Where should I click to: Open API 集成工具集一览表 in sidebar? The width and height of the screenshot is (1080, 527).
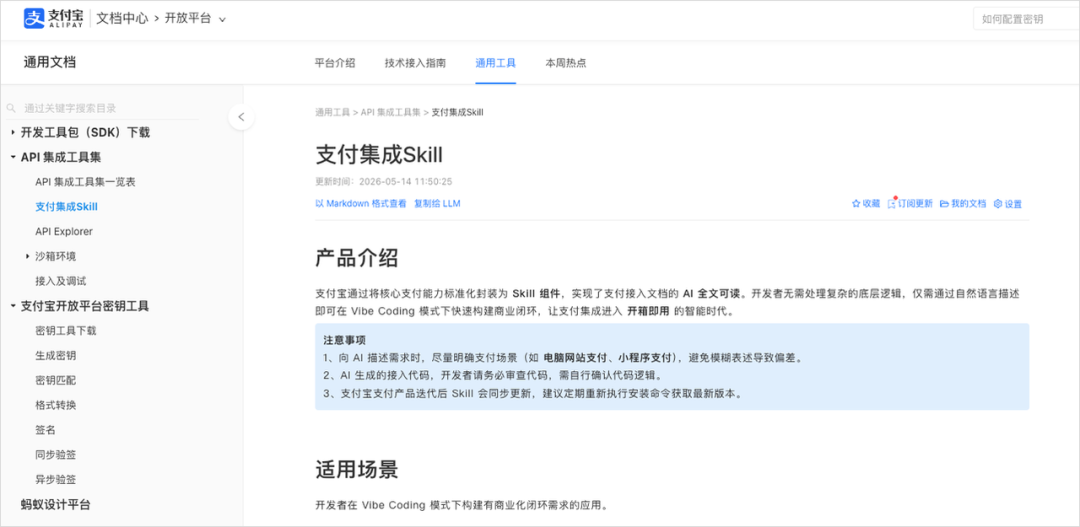(85, 182)
